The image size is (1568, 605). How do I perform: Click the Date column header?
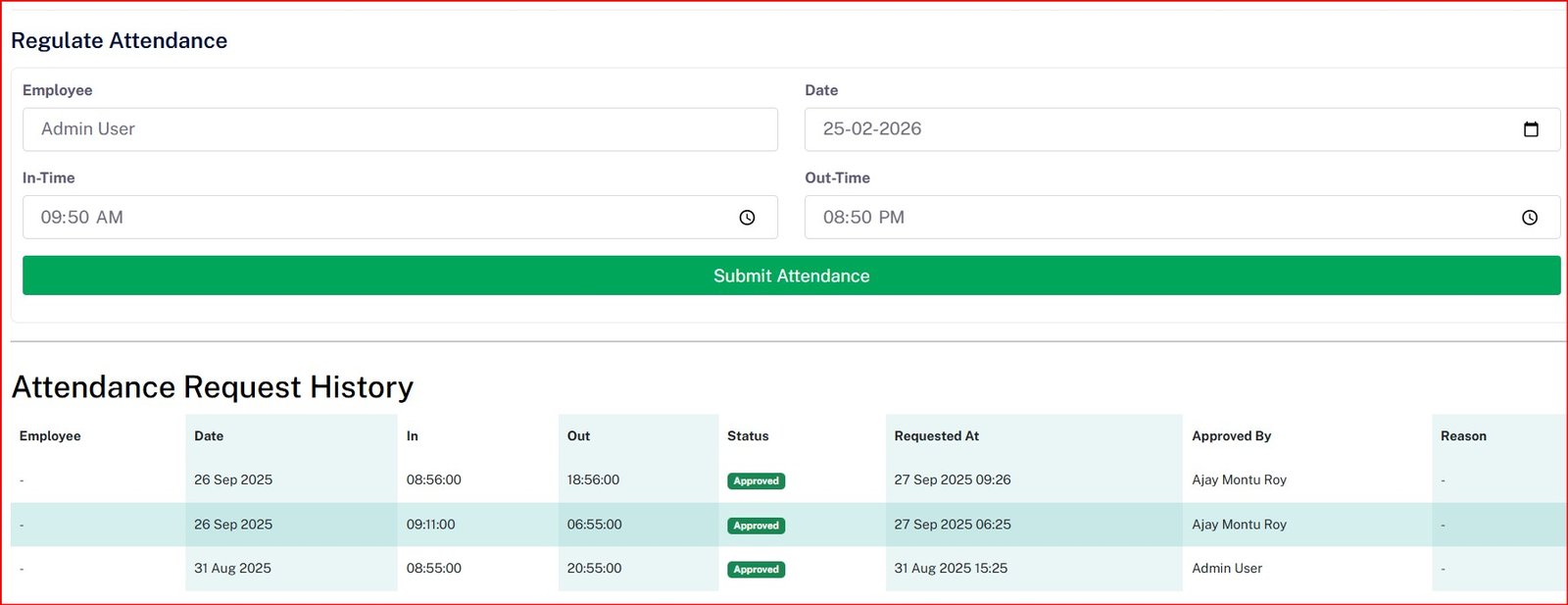[209, 436]
